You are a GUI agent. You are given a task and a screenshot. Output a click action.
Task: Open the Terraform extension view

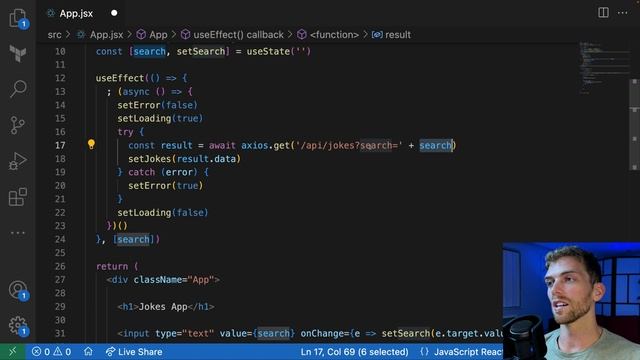(x=18, y=53)
